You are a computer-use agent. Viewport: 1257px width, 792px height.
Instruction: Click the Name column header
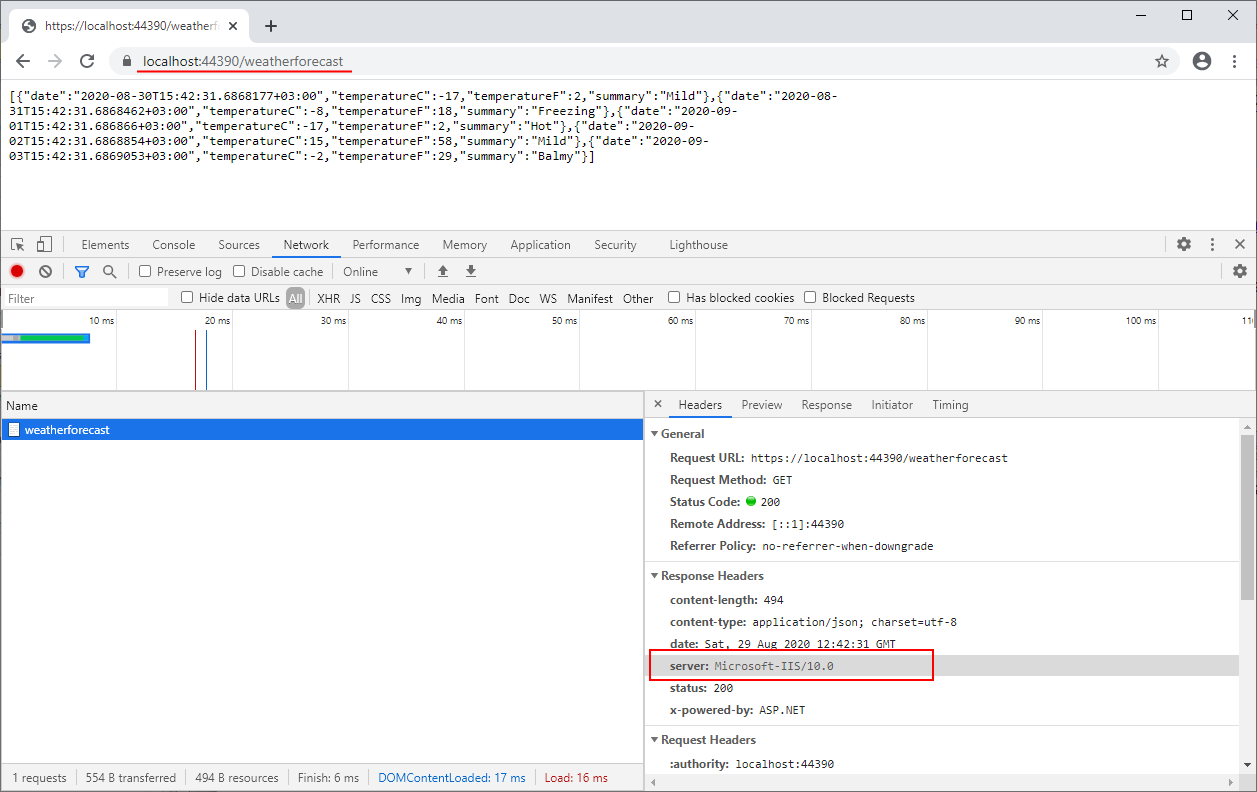pyautogui.click(x=322, y=406)
